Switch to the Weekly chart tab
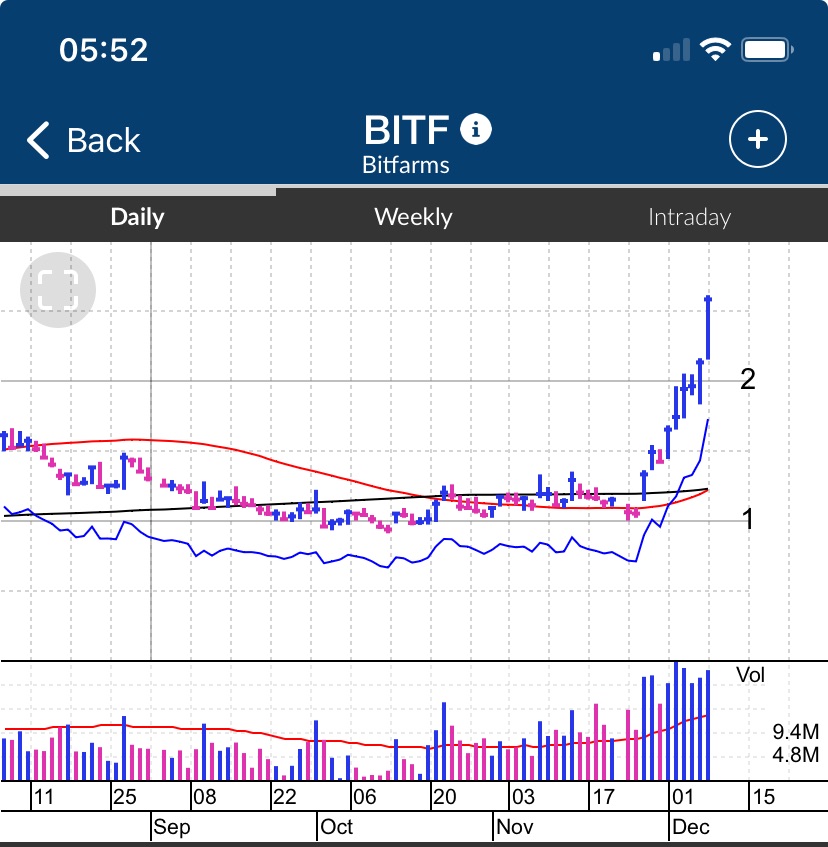The width and height of the screenshot is (828, 847). coord(413,217)
